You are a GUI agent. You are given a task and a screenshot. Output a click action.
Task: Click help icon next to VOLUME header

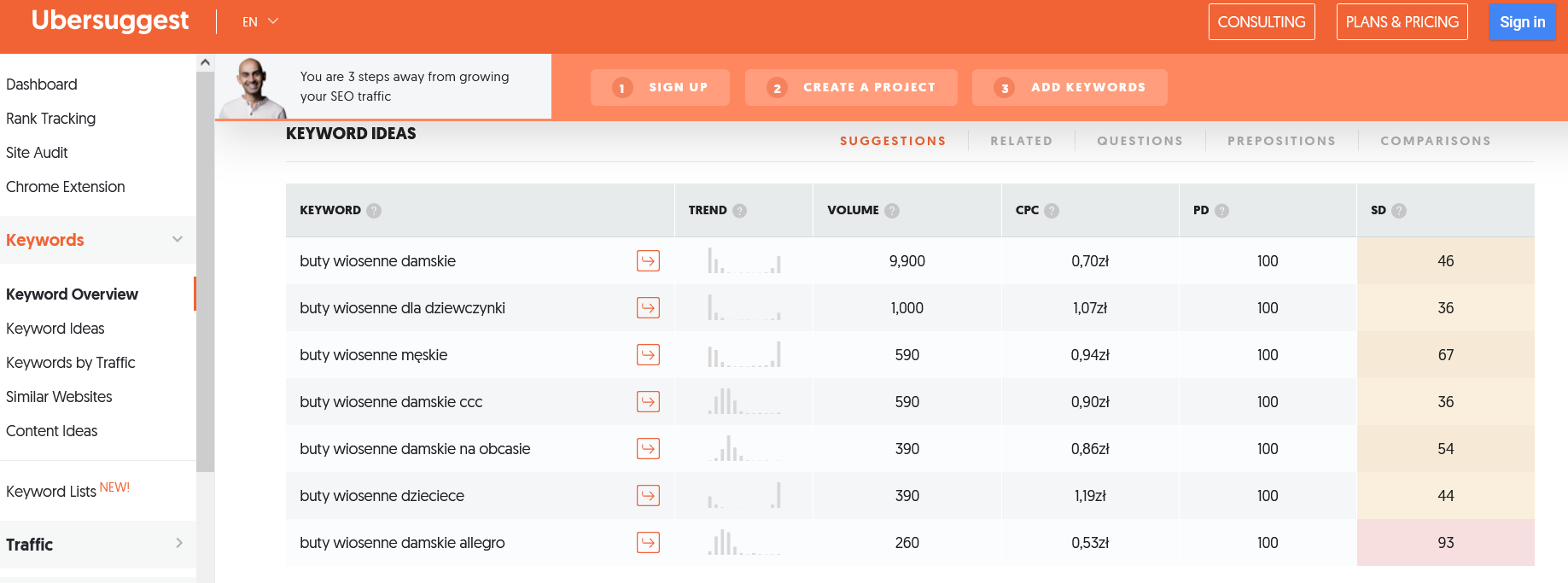(x=892, y=211)
